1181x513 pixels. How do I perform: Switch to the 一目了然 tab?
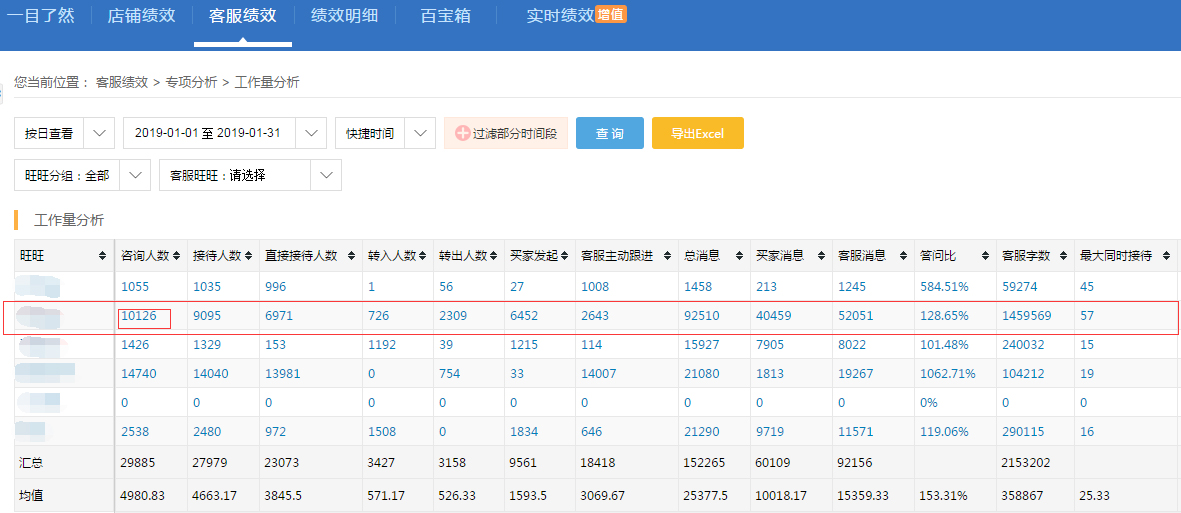pos(41,16)
